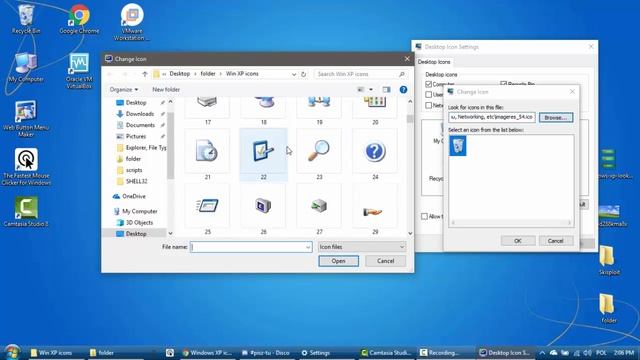Click Browse in small Change Icon dialog
The width and height of the screenshot is (640, 360).
(x=556, y=118)
